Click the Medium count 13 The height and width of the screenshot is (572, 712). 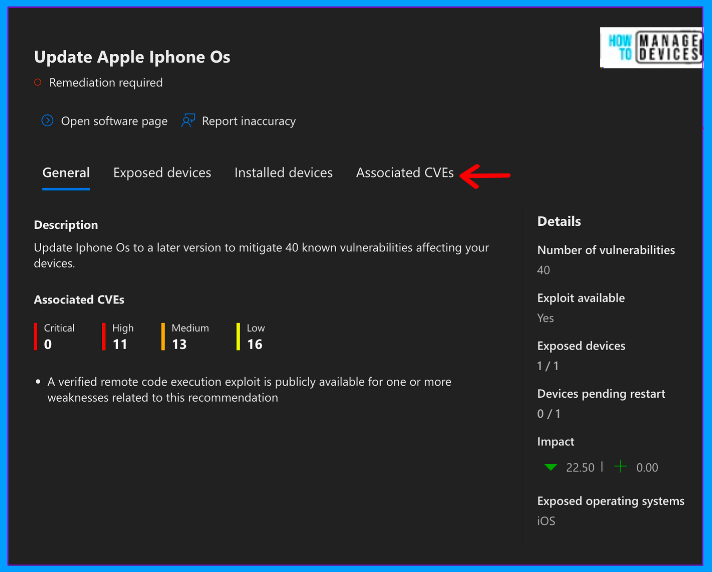coord(179,345)
